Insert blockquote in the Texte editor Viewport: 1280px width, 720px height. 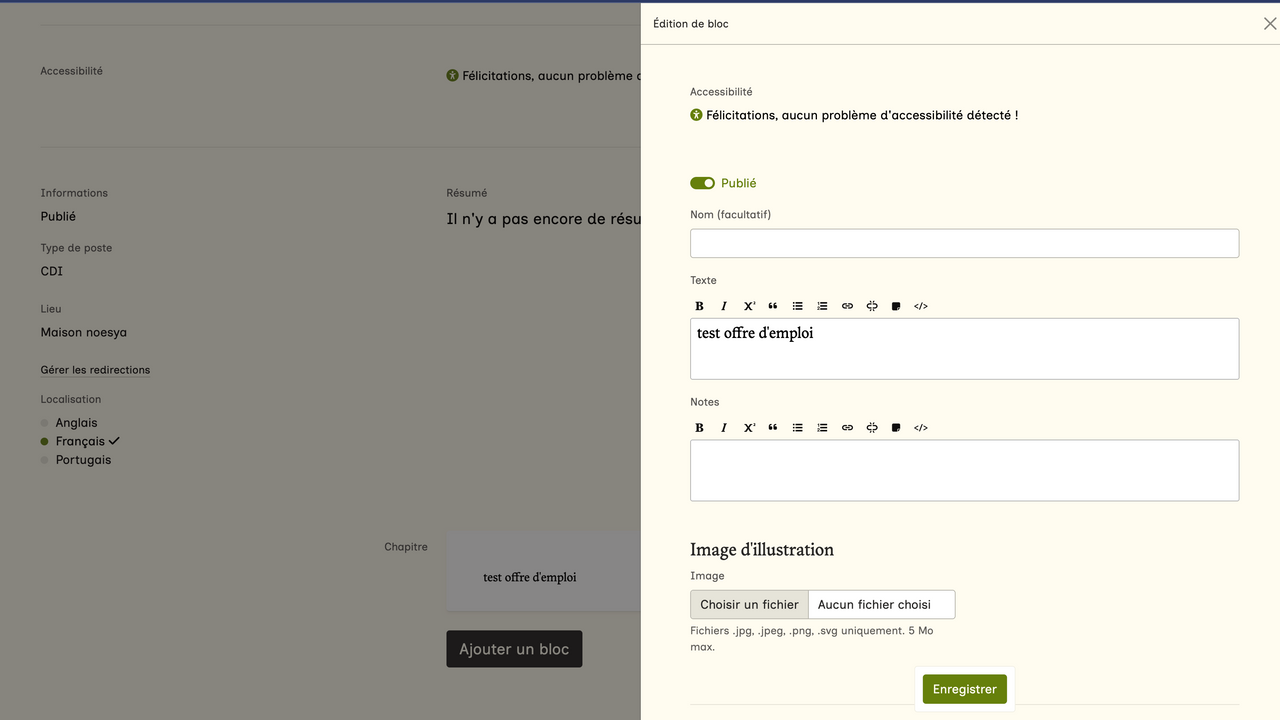[x=773, y=306]
